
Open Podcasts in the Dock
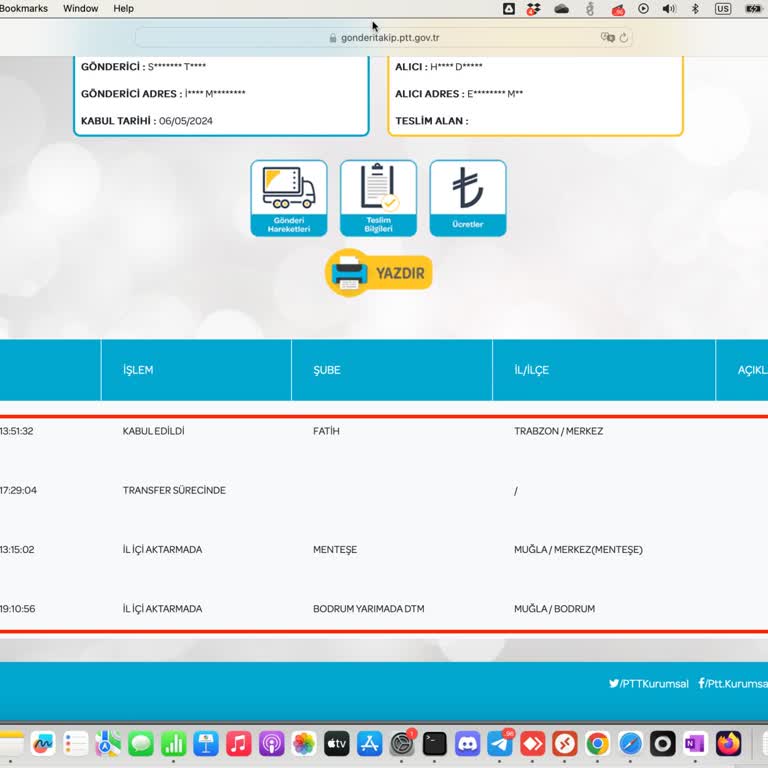coord(271,744)
